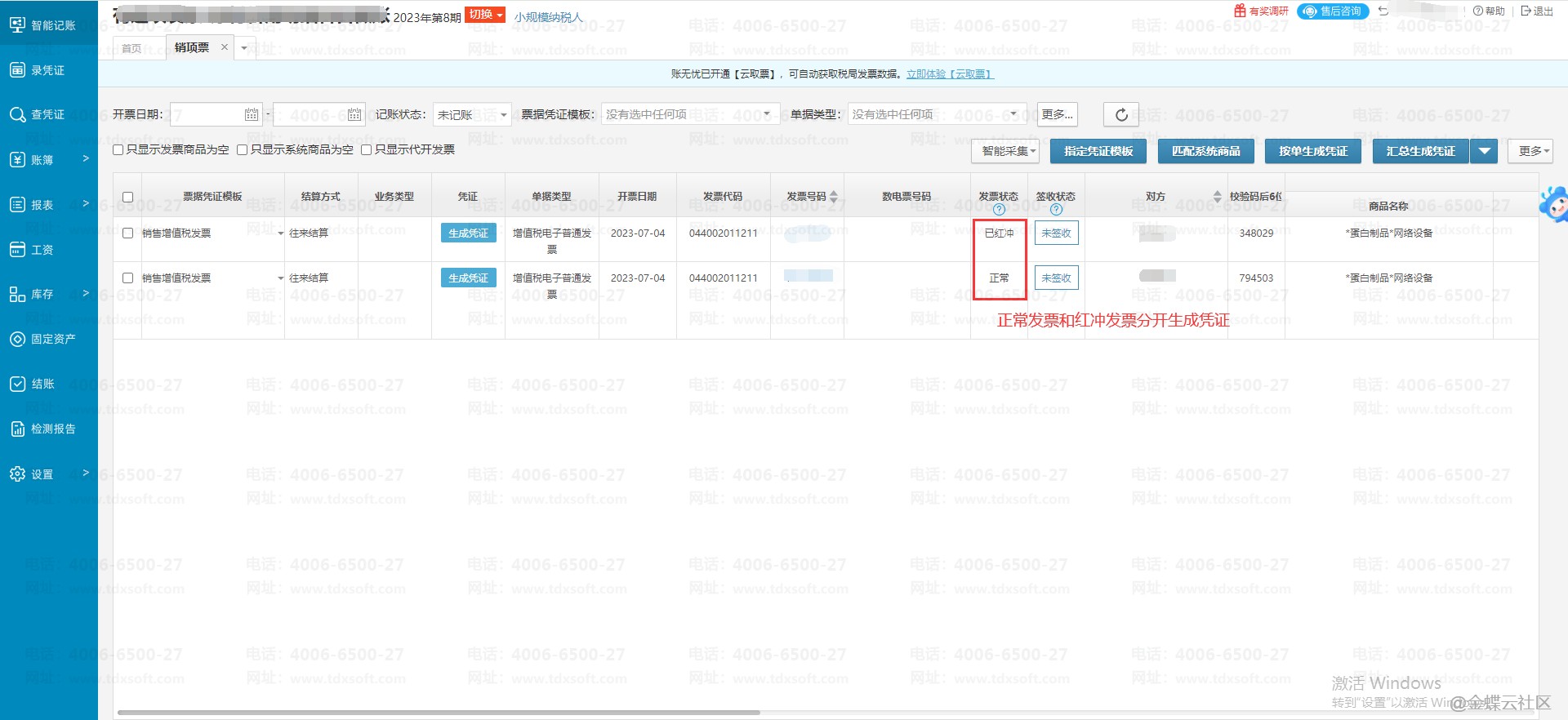The image size is (1568, 720).
Task: Enable 只显示发票商品为空 checkbox
Action: tap(118, 150)
